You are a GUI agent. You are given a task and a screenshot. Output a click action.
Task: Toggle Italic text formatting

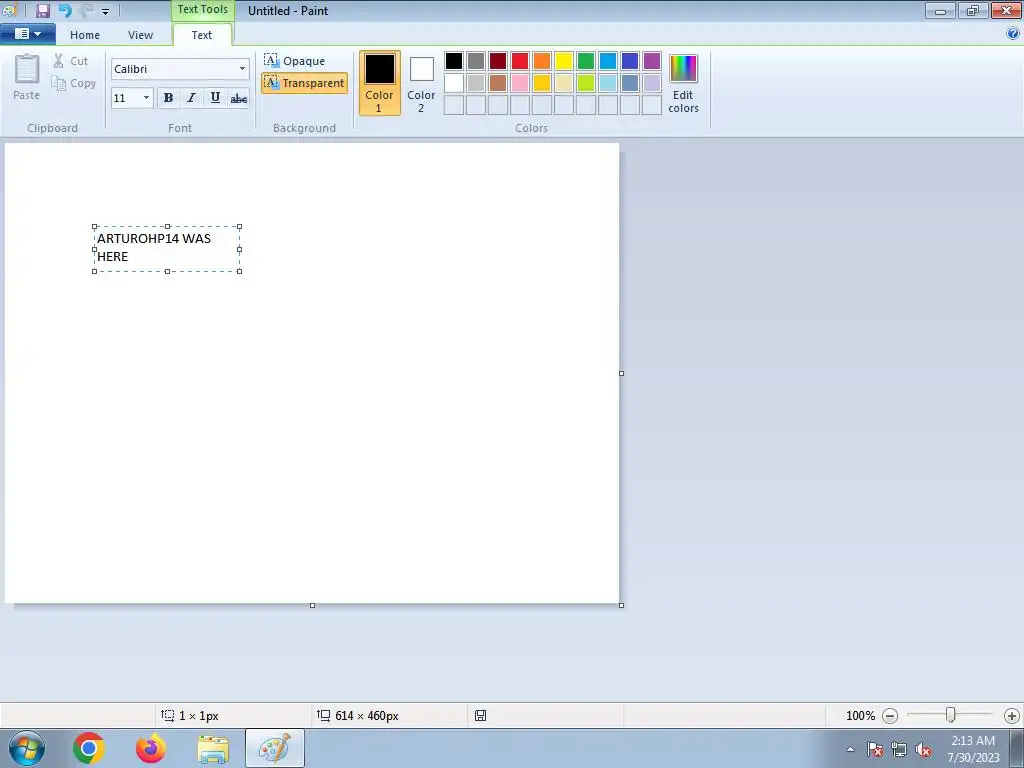(x=191, y=98)
